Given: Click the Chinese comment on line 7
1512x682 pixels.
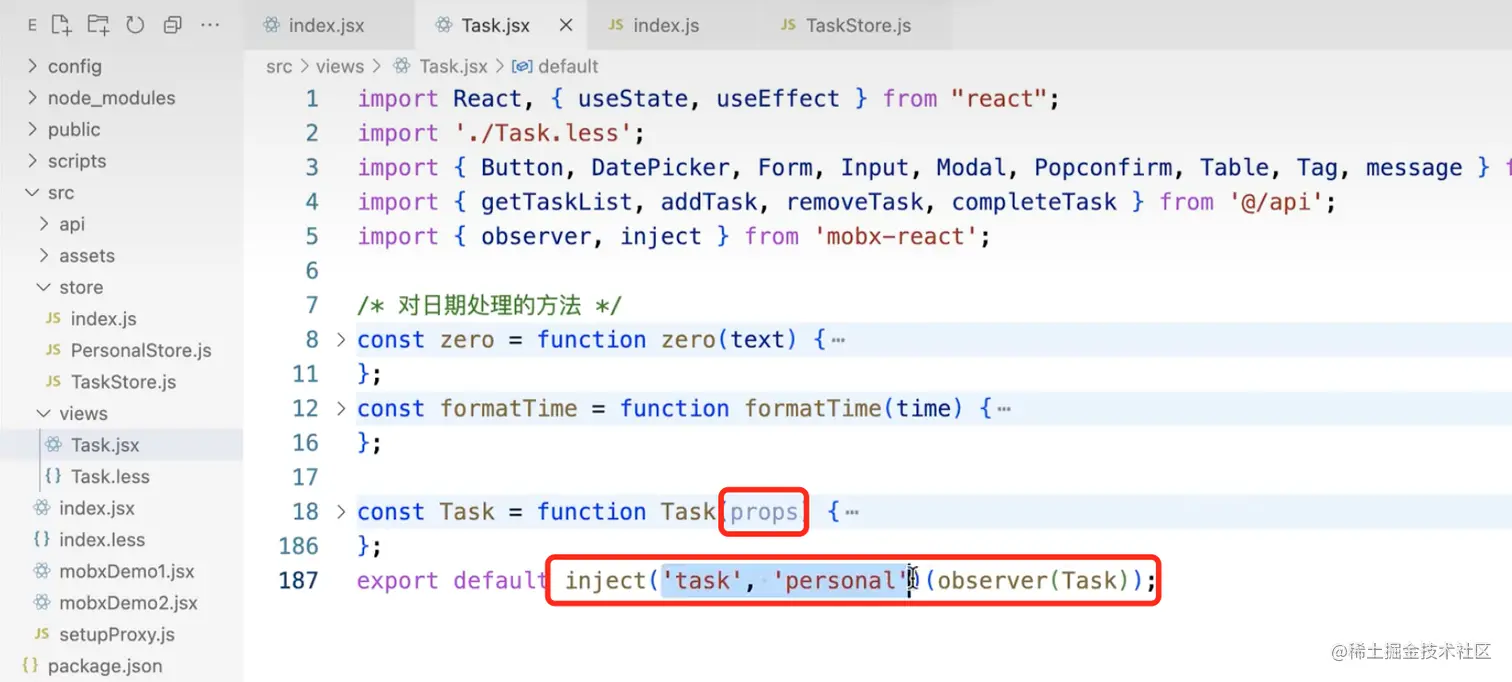Looking at the screenshot, I should click(490, 305).
